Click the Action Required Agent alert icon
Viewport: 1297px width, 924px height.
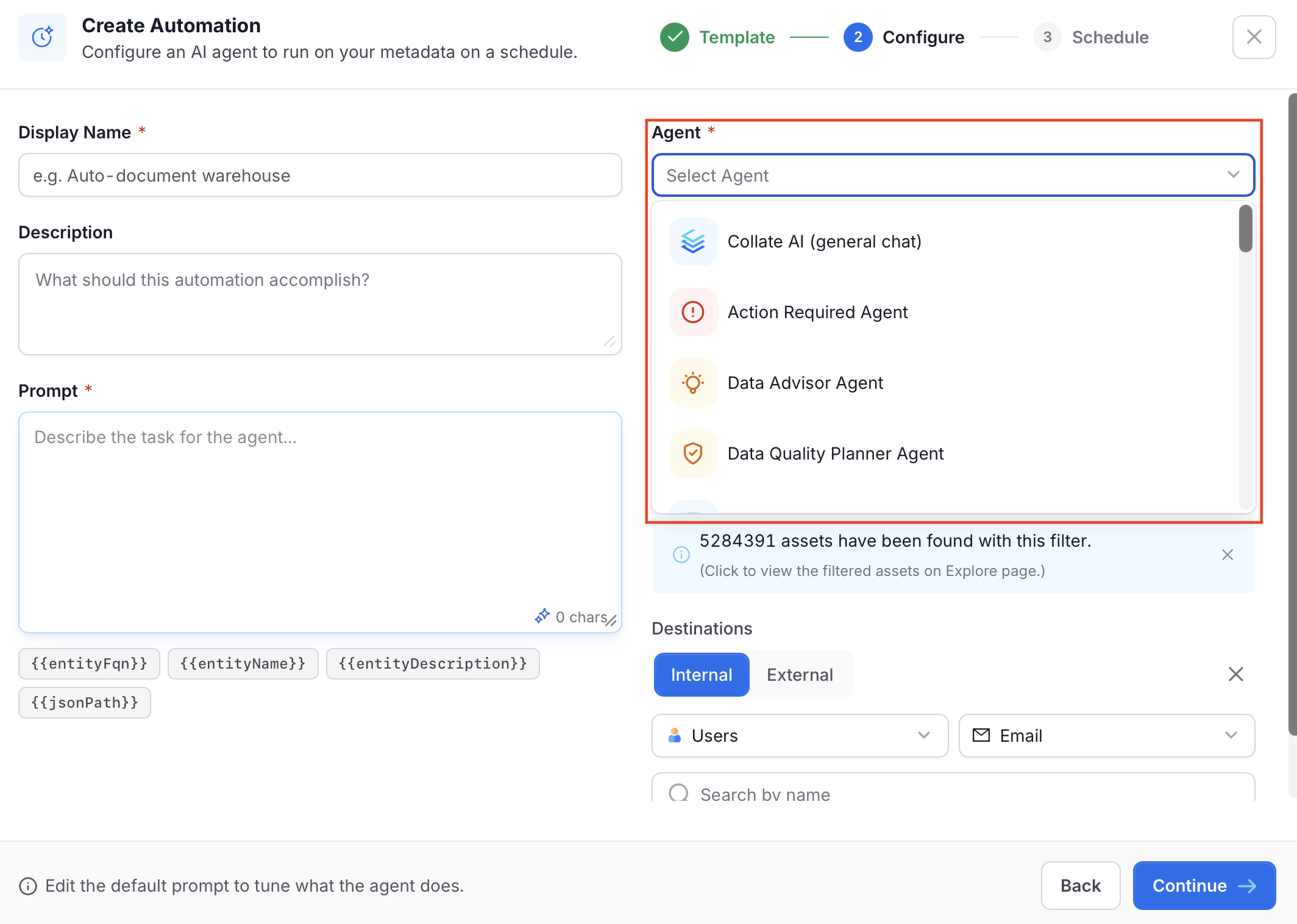(693, 312)
